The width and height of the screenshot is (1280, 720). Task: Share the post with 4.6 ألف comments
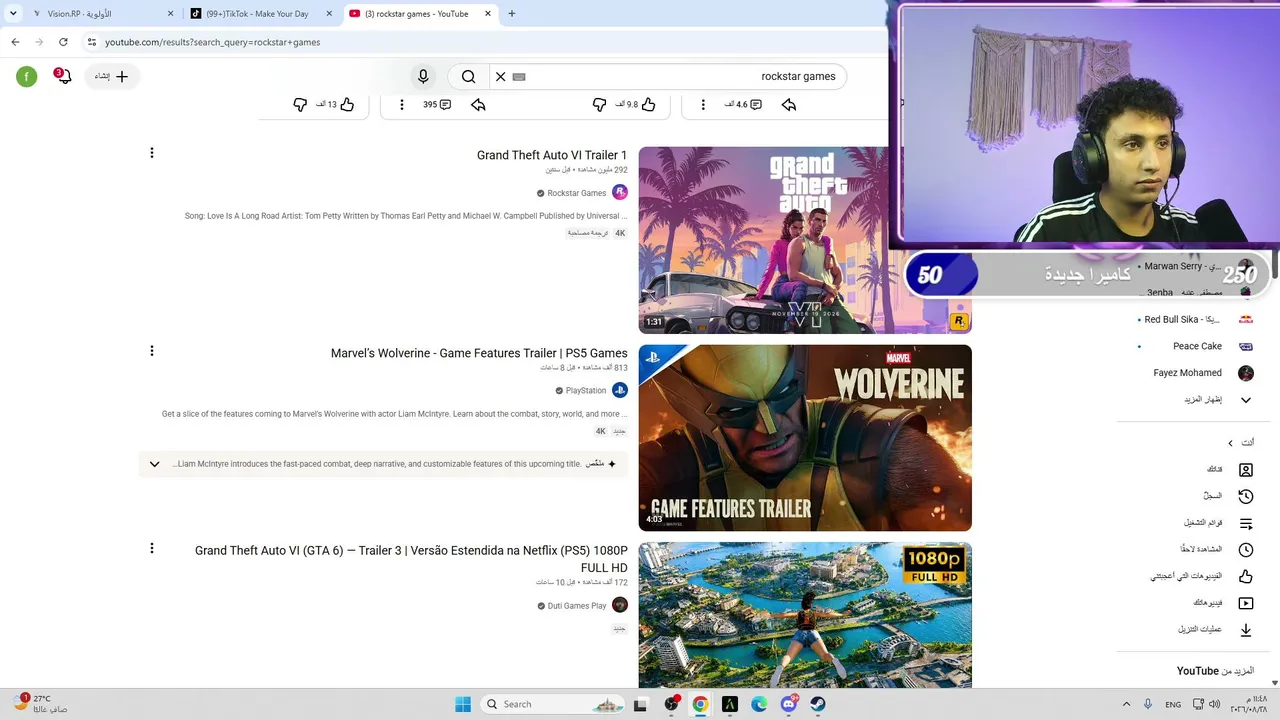789,104
